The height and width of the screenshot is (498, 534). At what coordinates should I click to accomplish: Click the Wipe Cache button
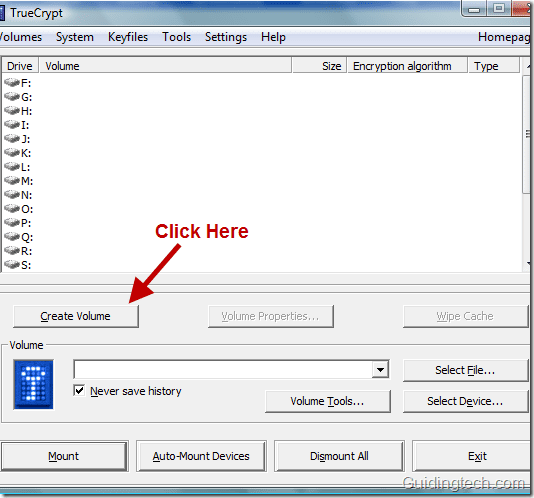(465, 316)
